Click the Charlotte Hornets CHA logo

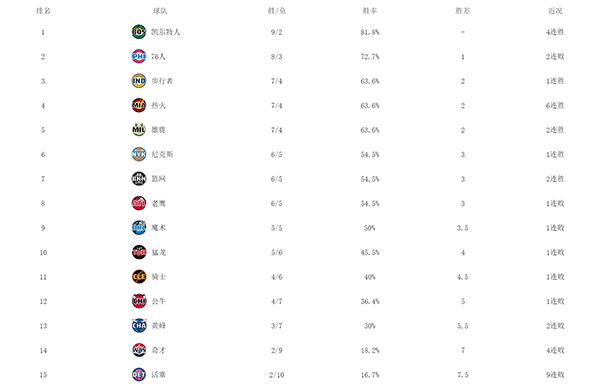coord(139,325)
